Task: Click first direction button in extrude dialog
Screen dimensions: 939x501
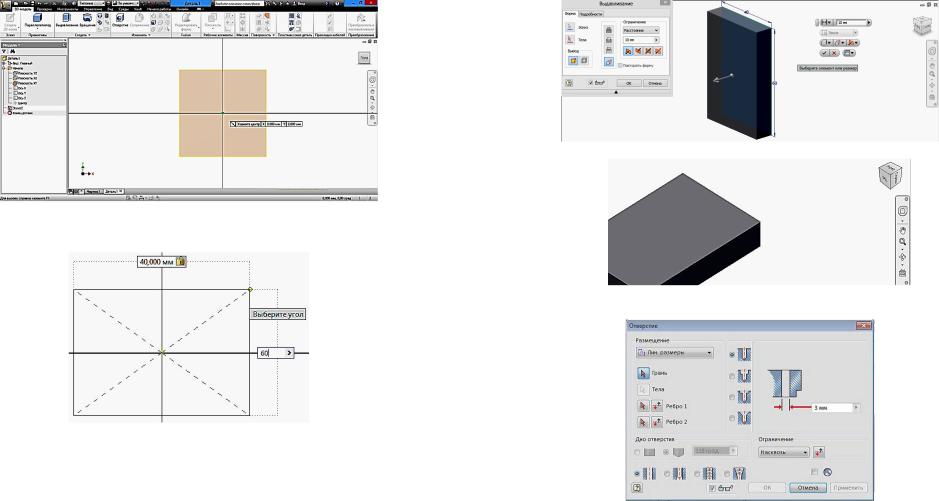Action: pos(628,51)
